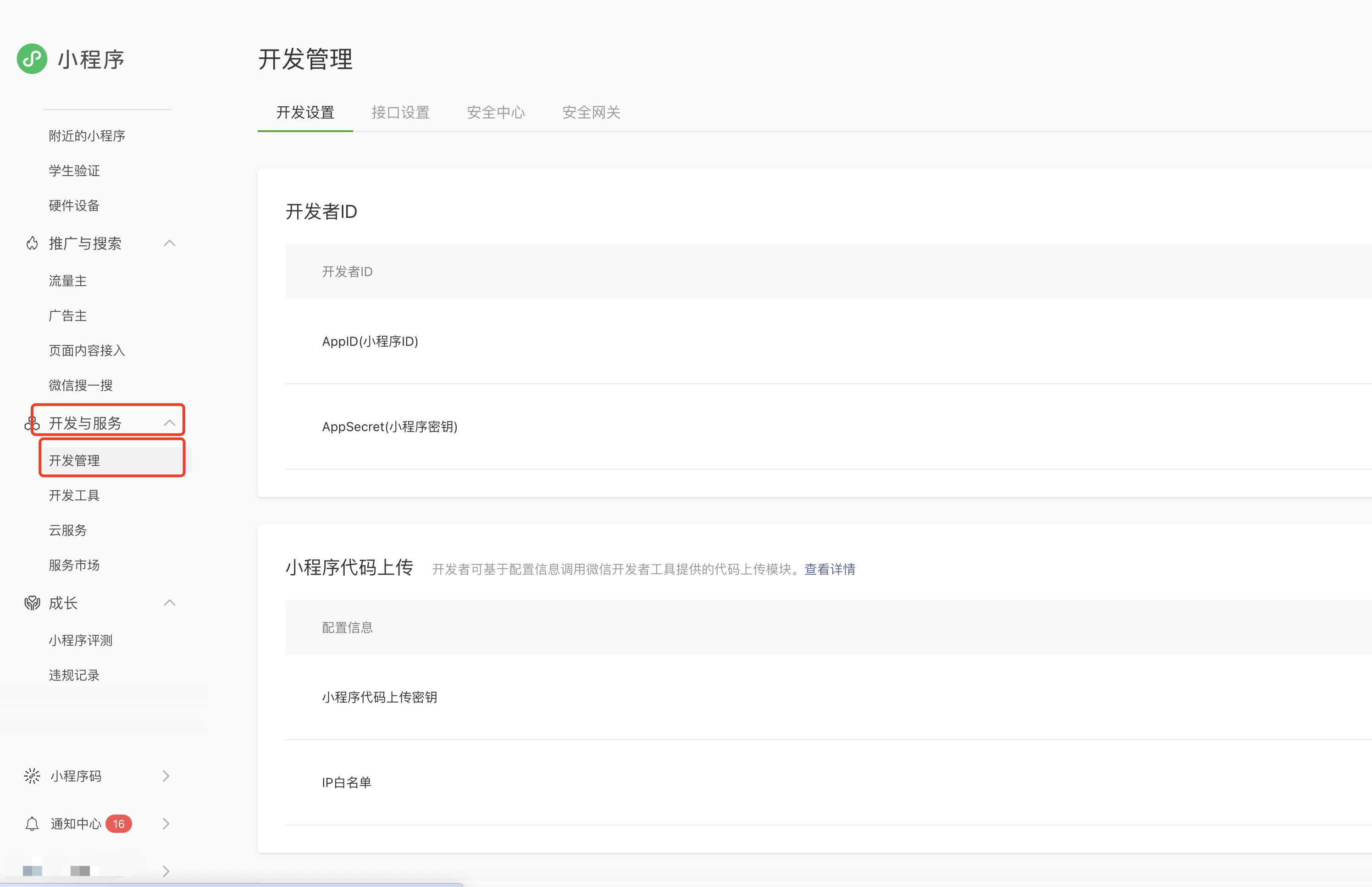Viewport: 1372px width, 887px height.
Task: Click the flame icon beside 推广与搜索
Action: pos(32,244)
